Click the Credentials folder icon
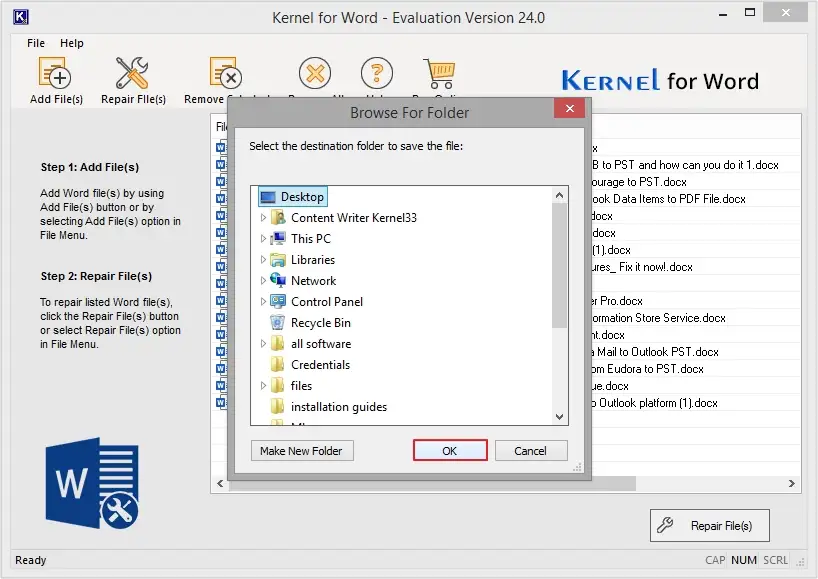The width and height of the screenshot is (818, 579). click(x=278, y=364)
